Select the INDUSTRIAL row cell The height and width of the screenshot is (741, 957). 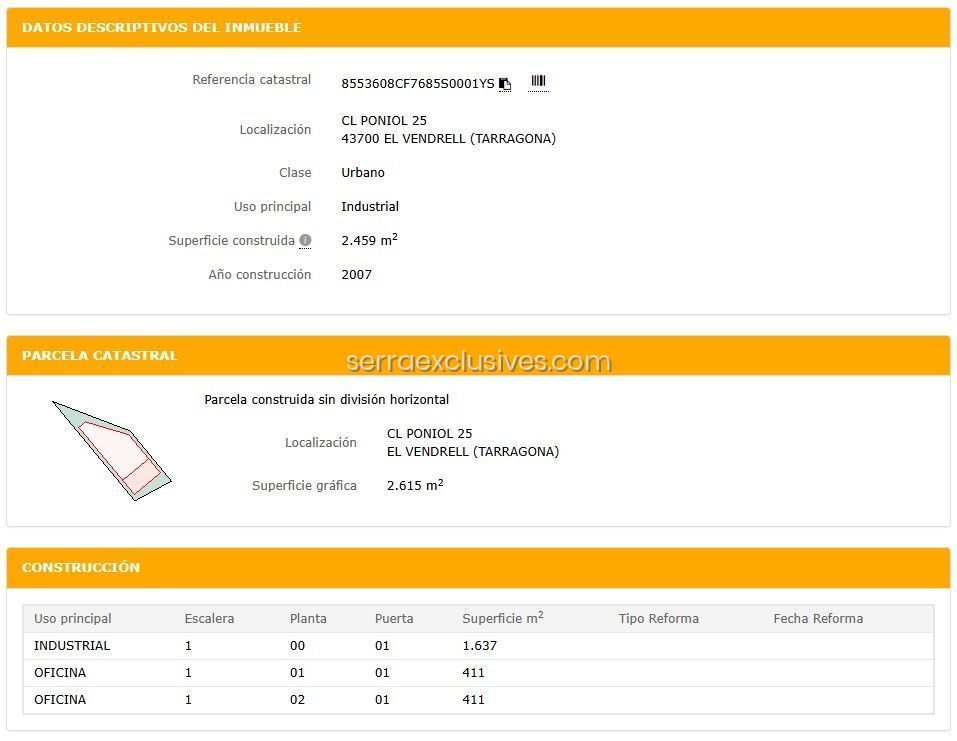tap(72, 646)
